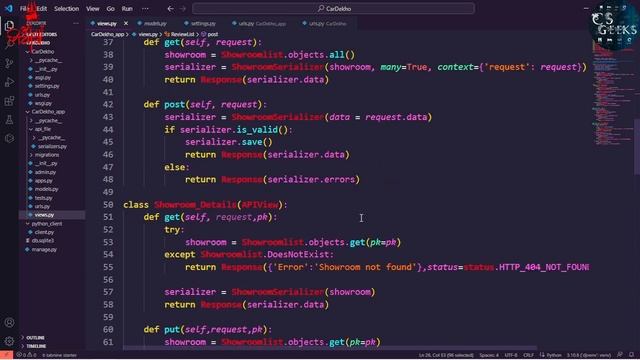Open the View menu
Viewport: 640px width, 360px height.
click(93, 9)
